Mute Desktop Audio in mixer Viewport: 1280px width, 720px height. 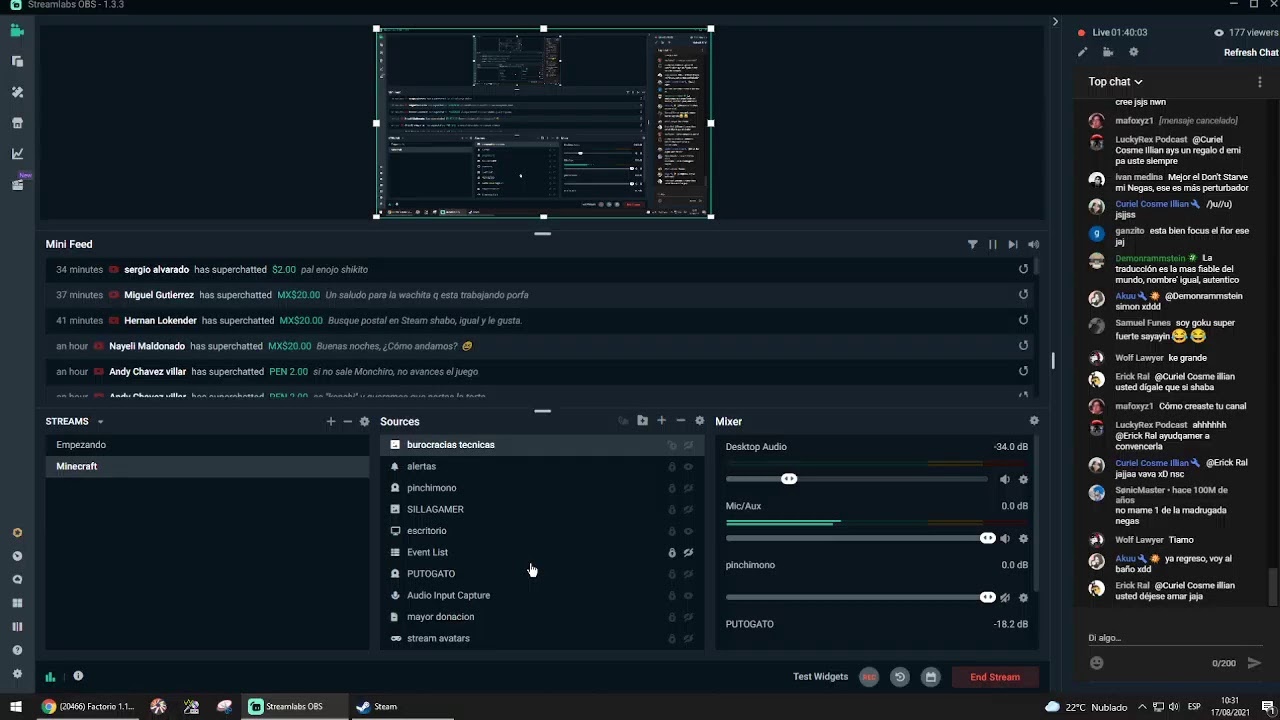[1005, 479]
